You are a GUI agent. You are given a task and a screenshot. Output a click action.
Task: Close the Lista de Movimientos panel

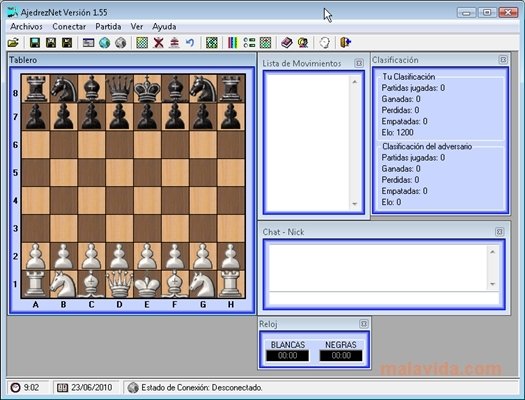359,63
